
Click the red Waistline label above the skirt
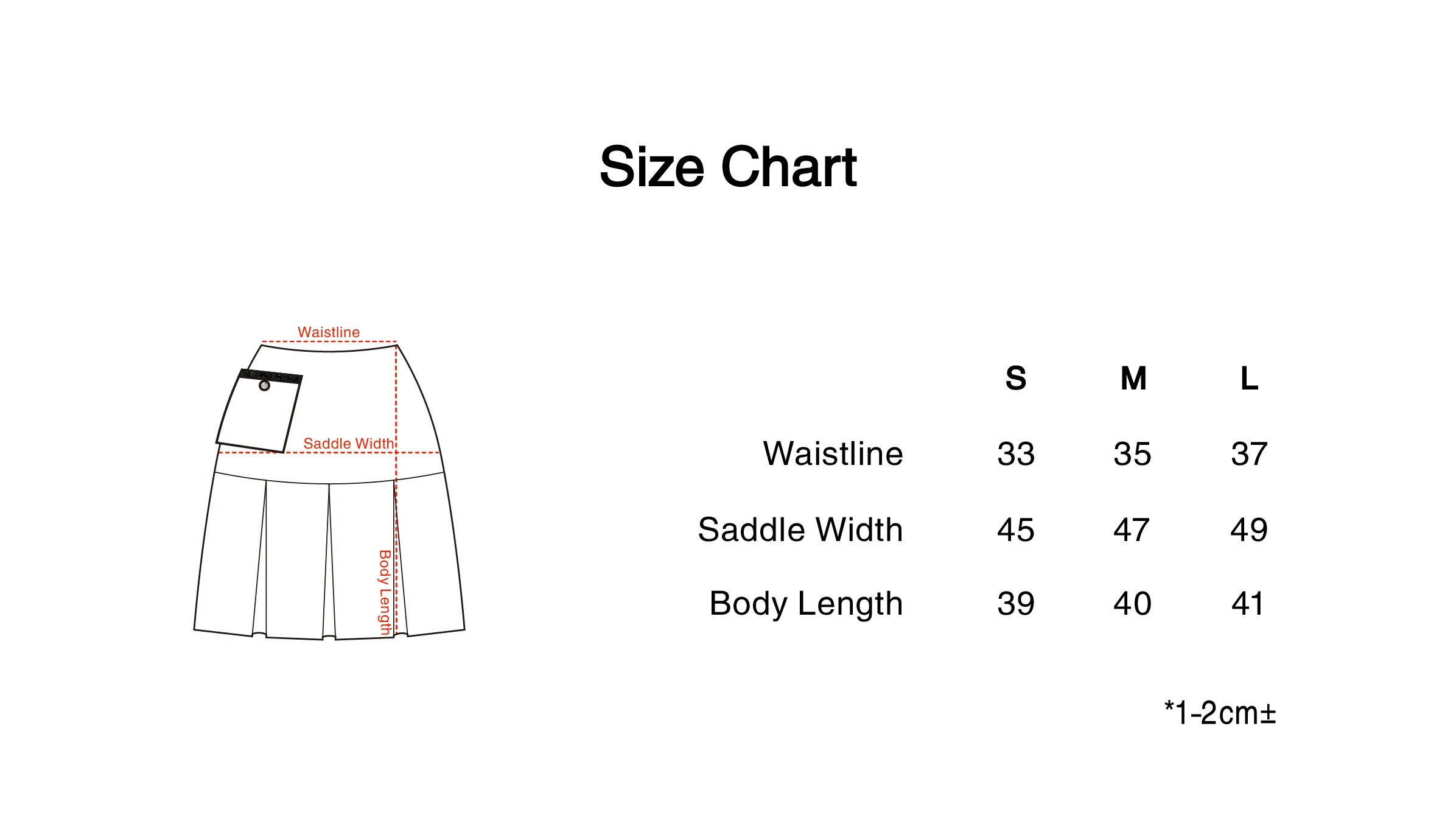tap(329, 332)
